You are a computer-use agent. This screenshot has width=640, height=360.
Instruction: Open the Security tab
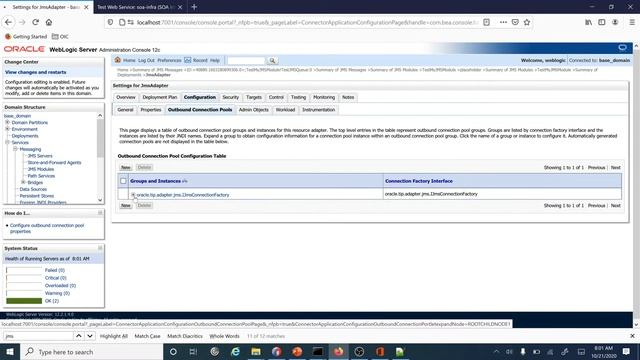(231, 97)
